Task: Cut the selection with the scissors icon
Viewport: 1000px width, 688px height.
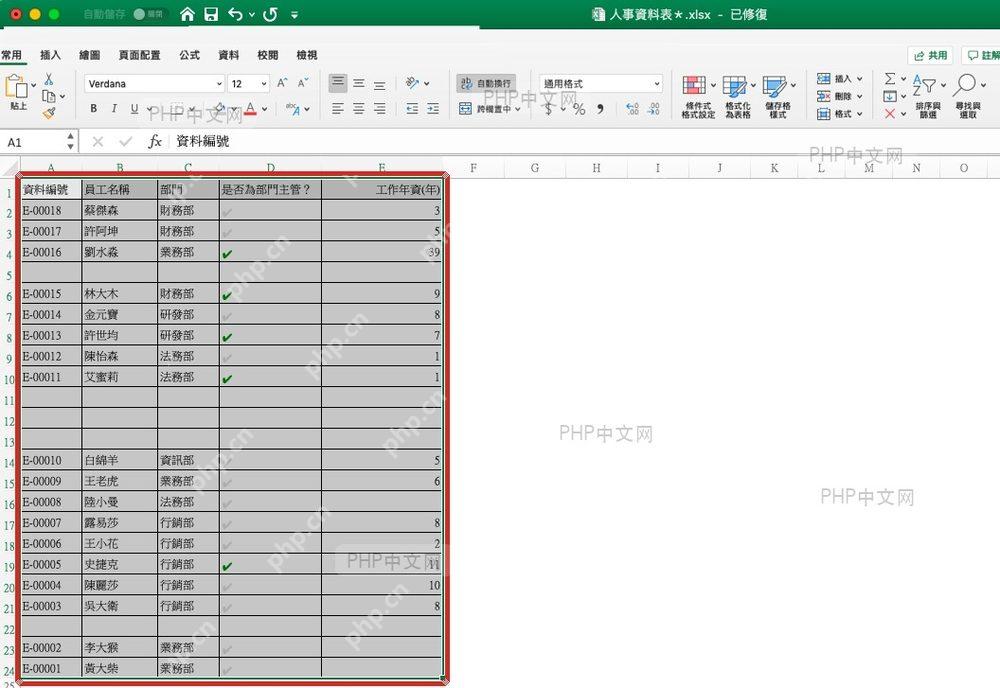Action: click(x=48, y=79)
